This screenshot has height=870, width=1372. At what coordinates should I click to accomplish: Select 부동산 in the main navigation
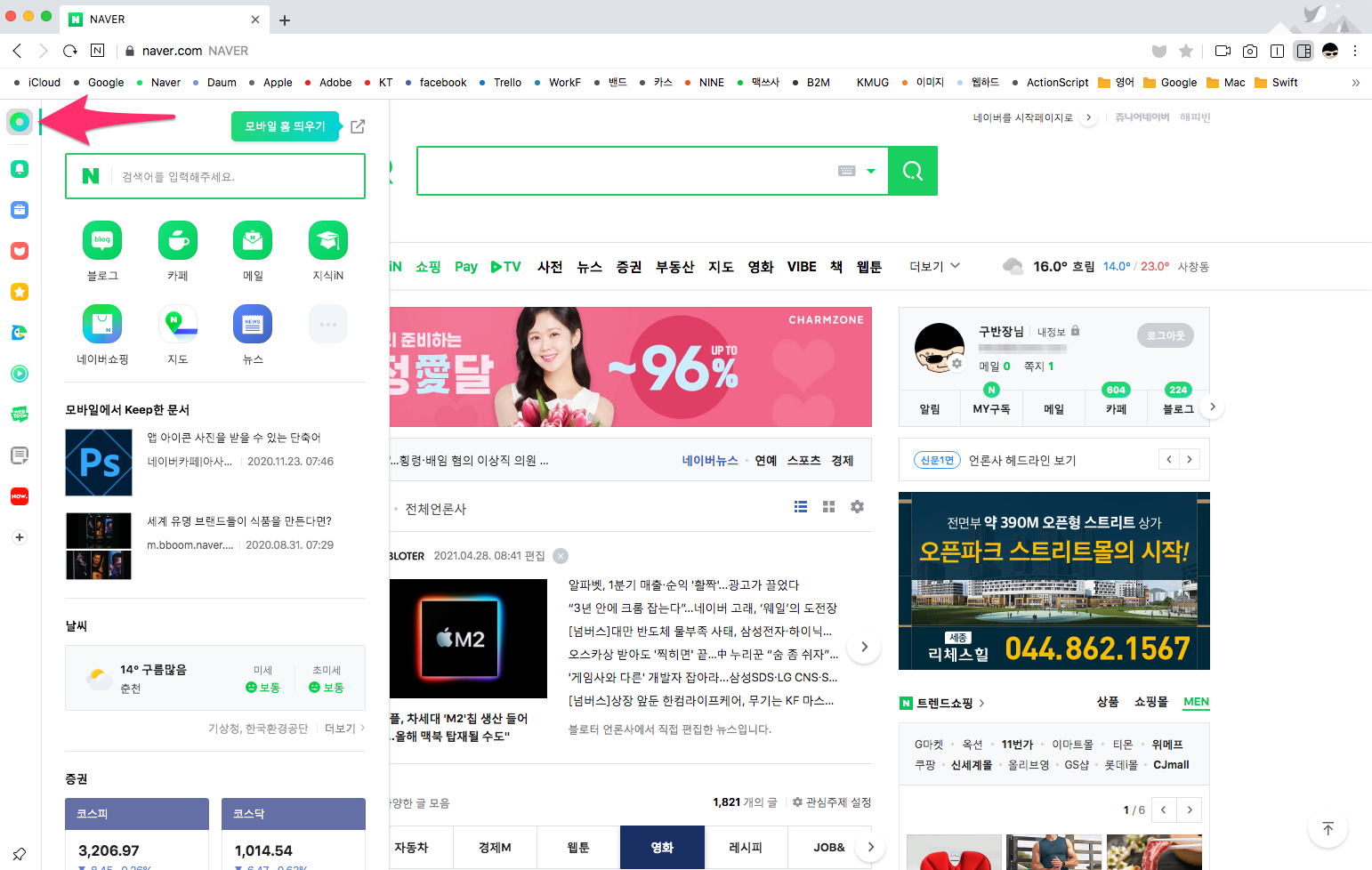(674, 267)
